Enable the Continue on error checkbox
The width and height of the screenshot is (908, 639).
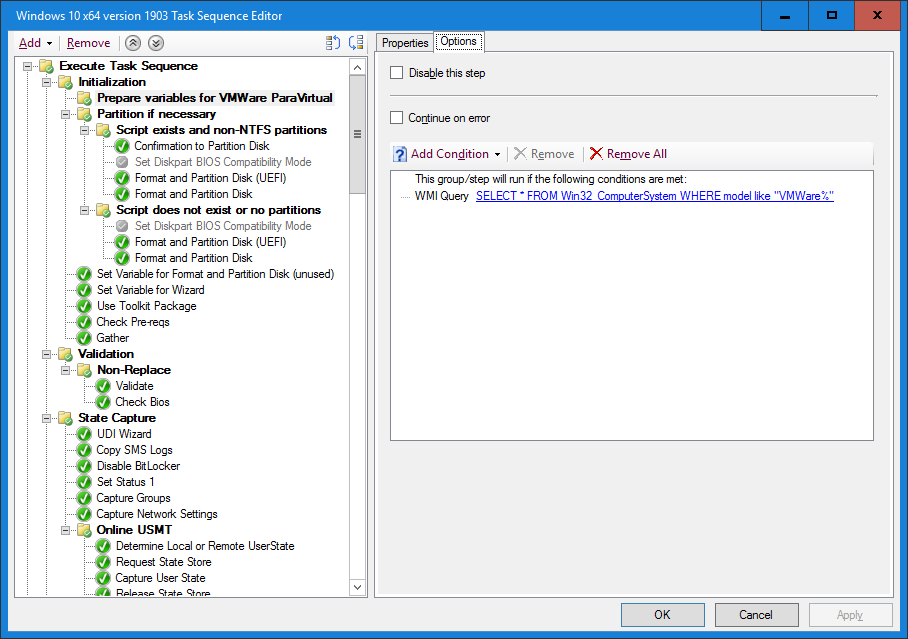tap(397, 118)
